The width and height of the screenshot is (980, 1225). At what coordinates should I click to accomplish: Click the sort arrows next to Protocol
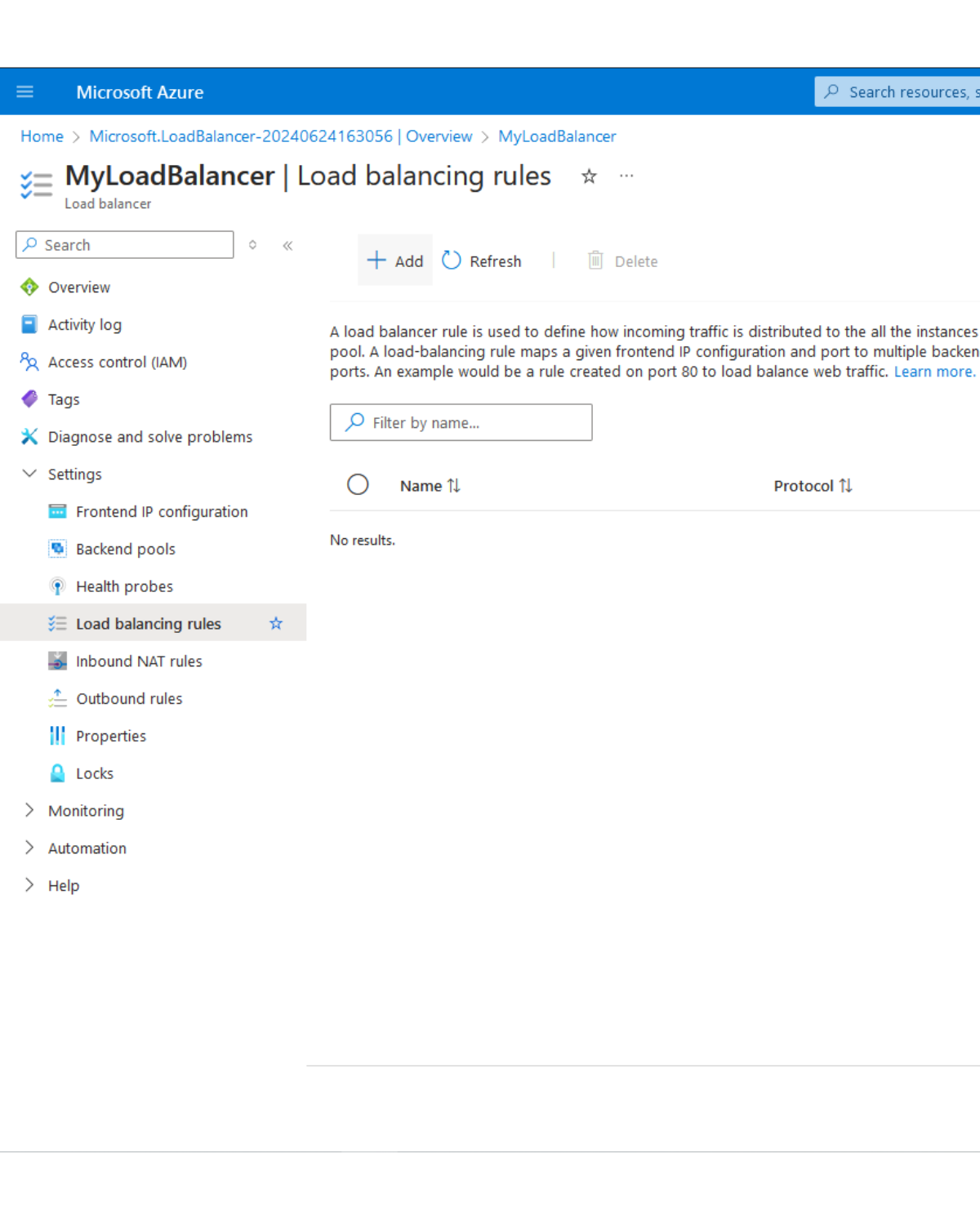coord(846,485)
